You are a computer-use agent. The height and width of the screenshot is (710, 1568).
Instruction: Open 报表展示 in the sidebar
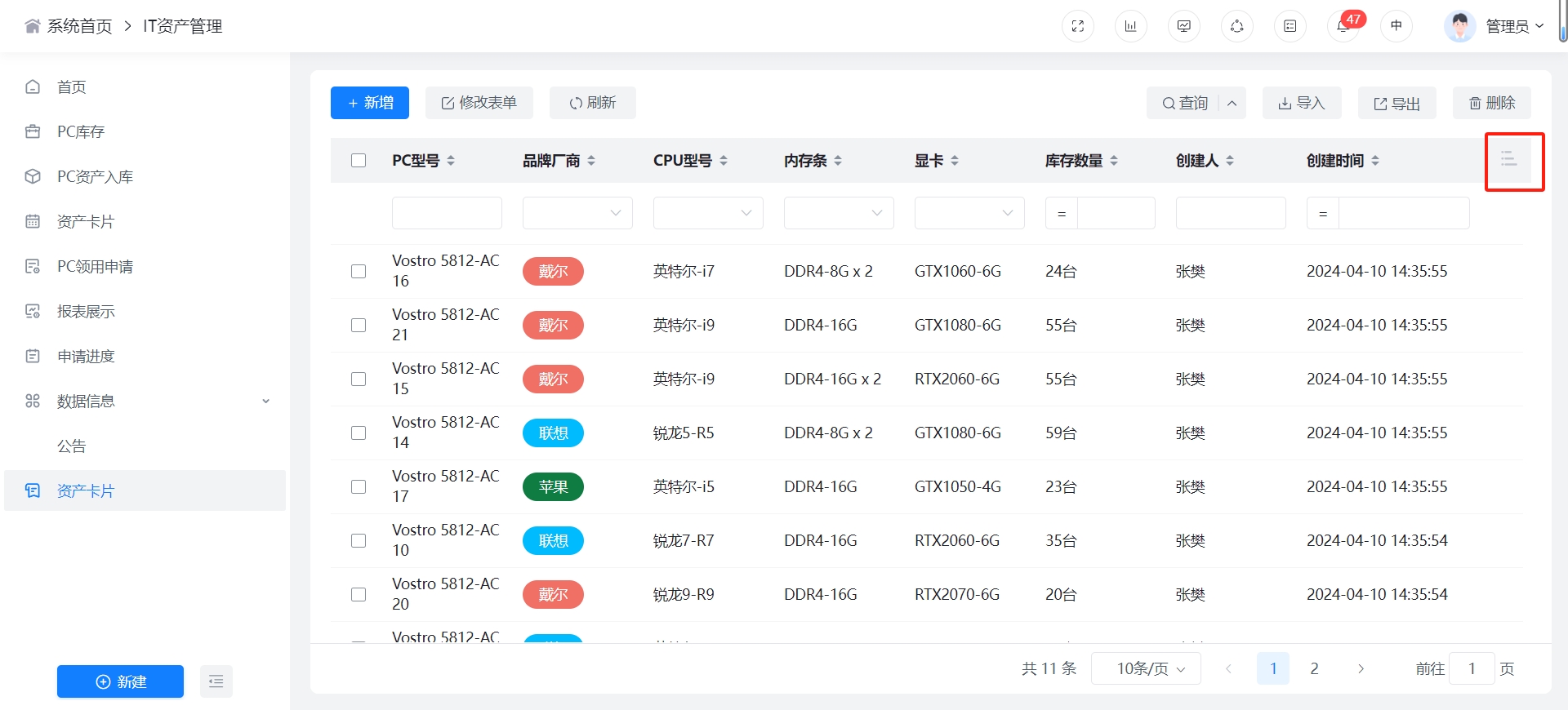tap(145, 311)
